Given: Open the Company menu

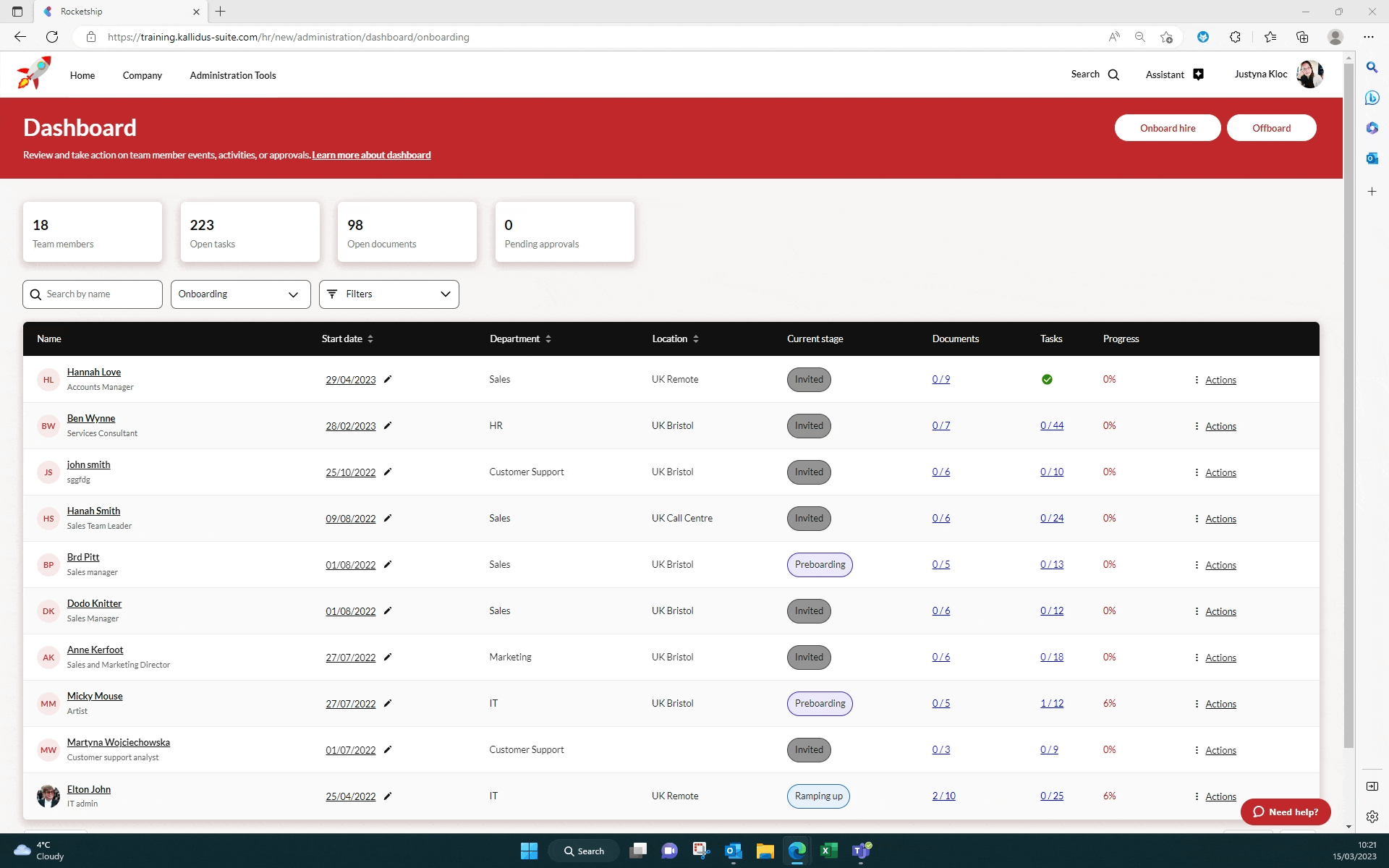Looking at the screenshot, I should click(142, 75).
